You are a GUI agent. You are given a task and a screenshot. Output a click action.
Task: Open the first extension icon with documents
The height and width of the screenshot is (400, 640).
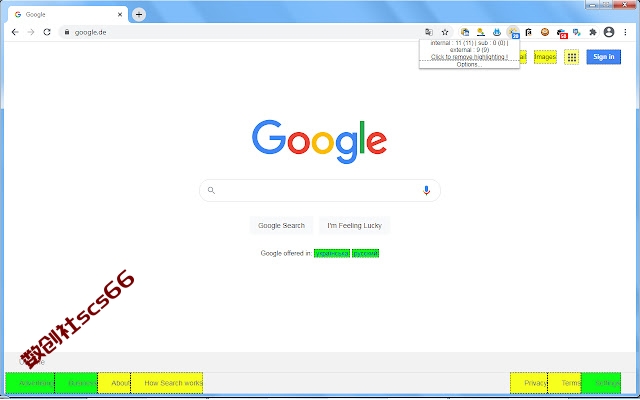(x=465, y=32)
